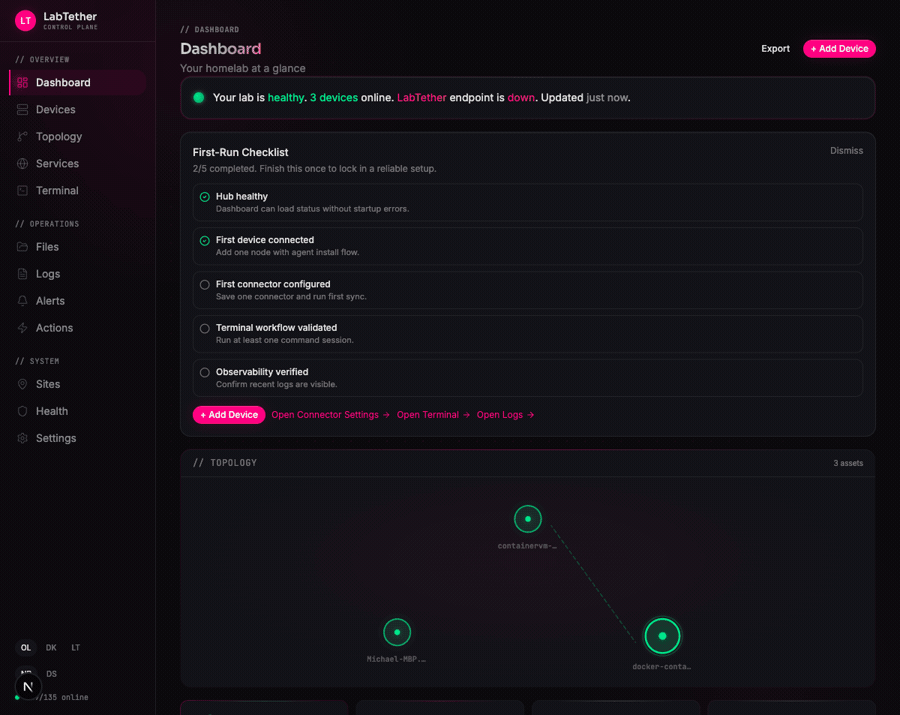The width and height of the screenshot is (900, 715).
Task: Select the DS theme option
Action: point(52,674)
